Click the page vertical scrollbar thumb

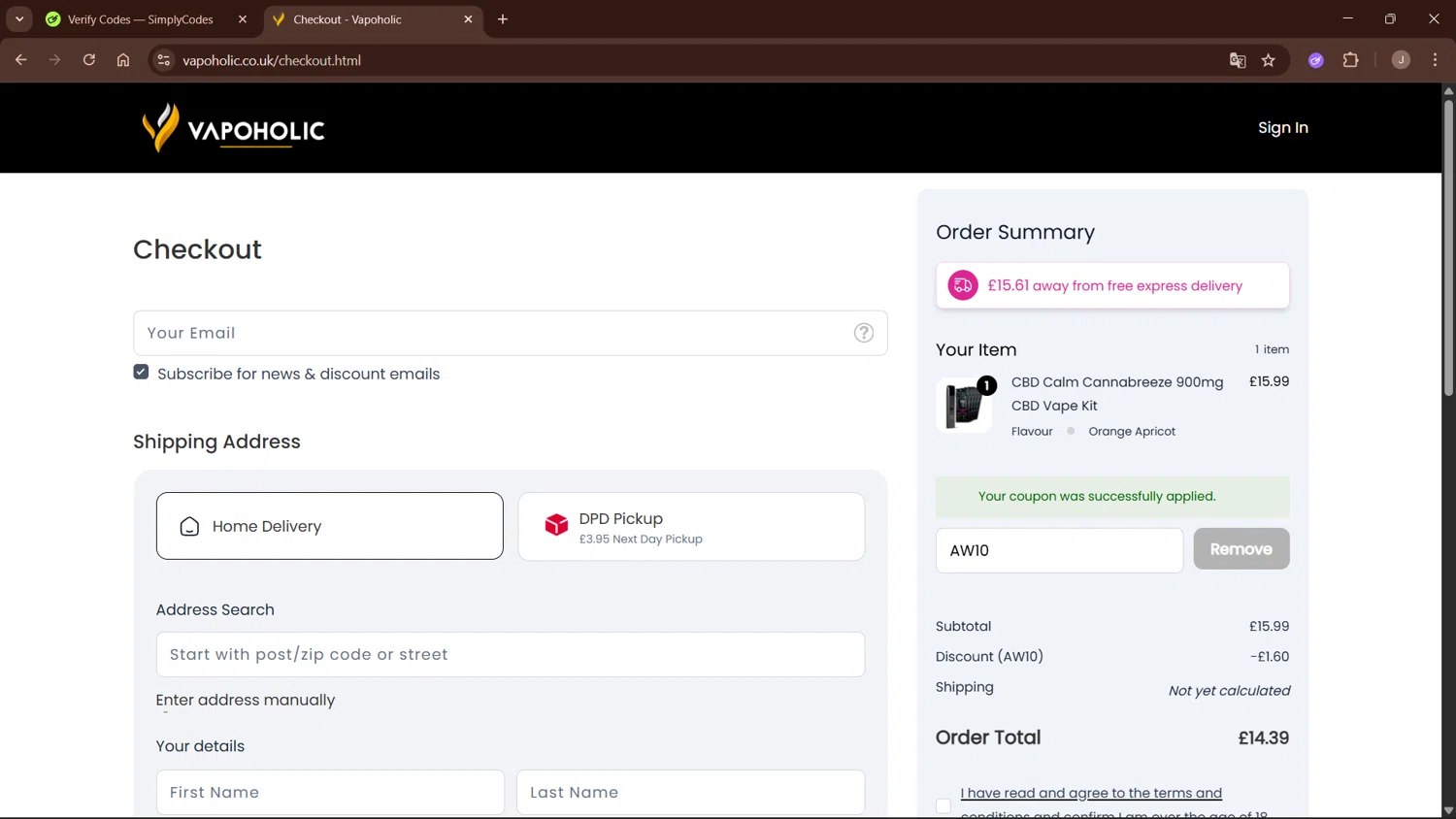coord(1448,247)
